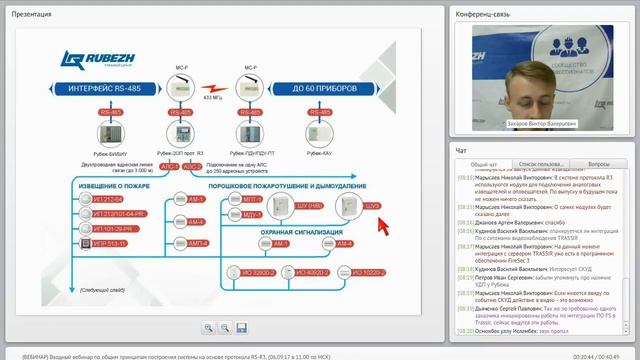
Task: Click the ИПР 513-11 call point icon
Action: click(x=85, y=243)
